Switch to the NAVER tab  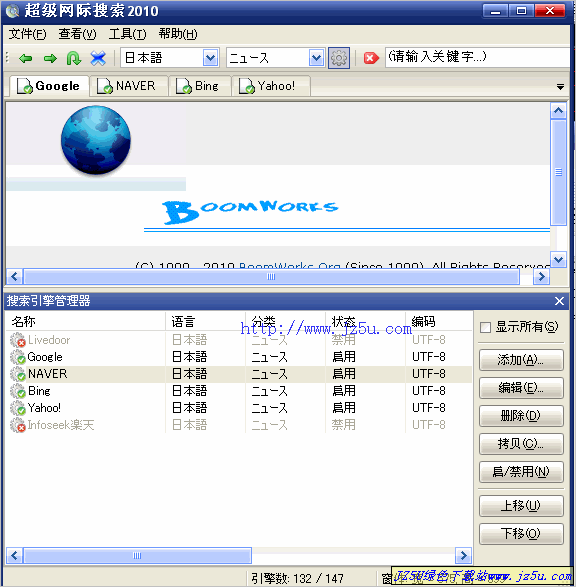(x=128, y=86)
